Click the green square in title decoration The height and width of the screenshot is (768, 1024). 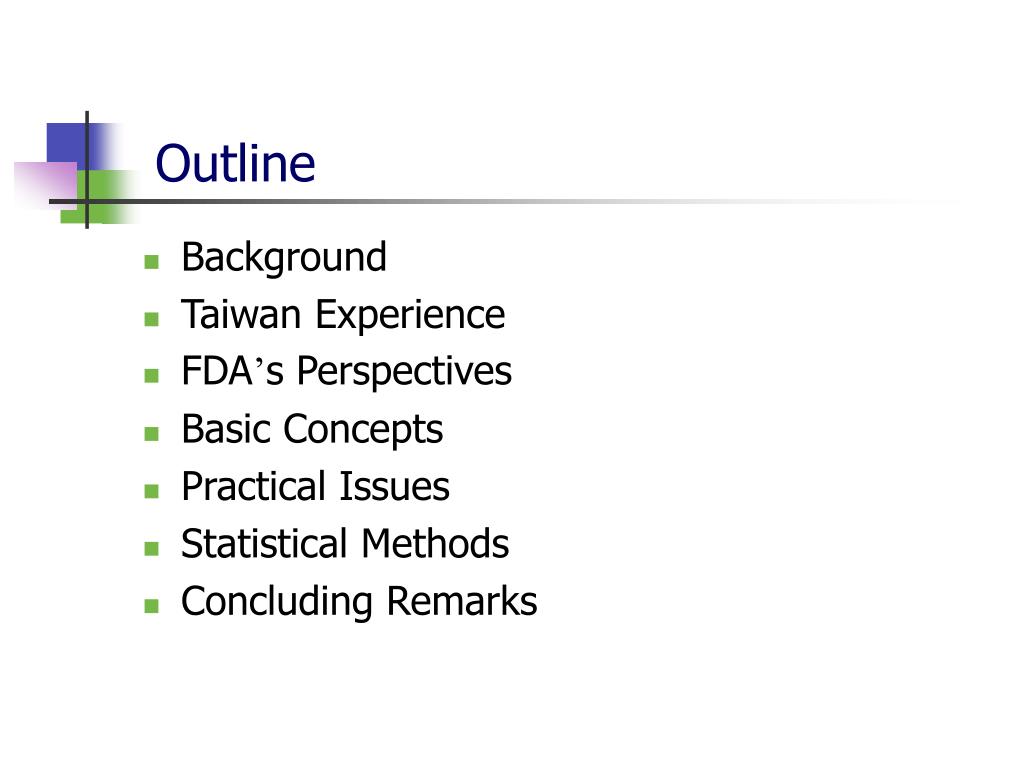tap(104, 196)
